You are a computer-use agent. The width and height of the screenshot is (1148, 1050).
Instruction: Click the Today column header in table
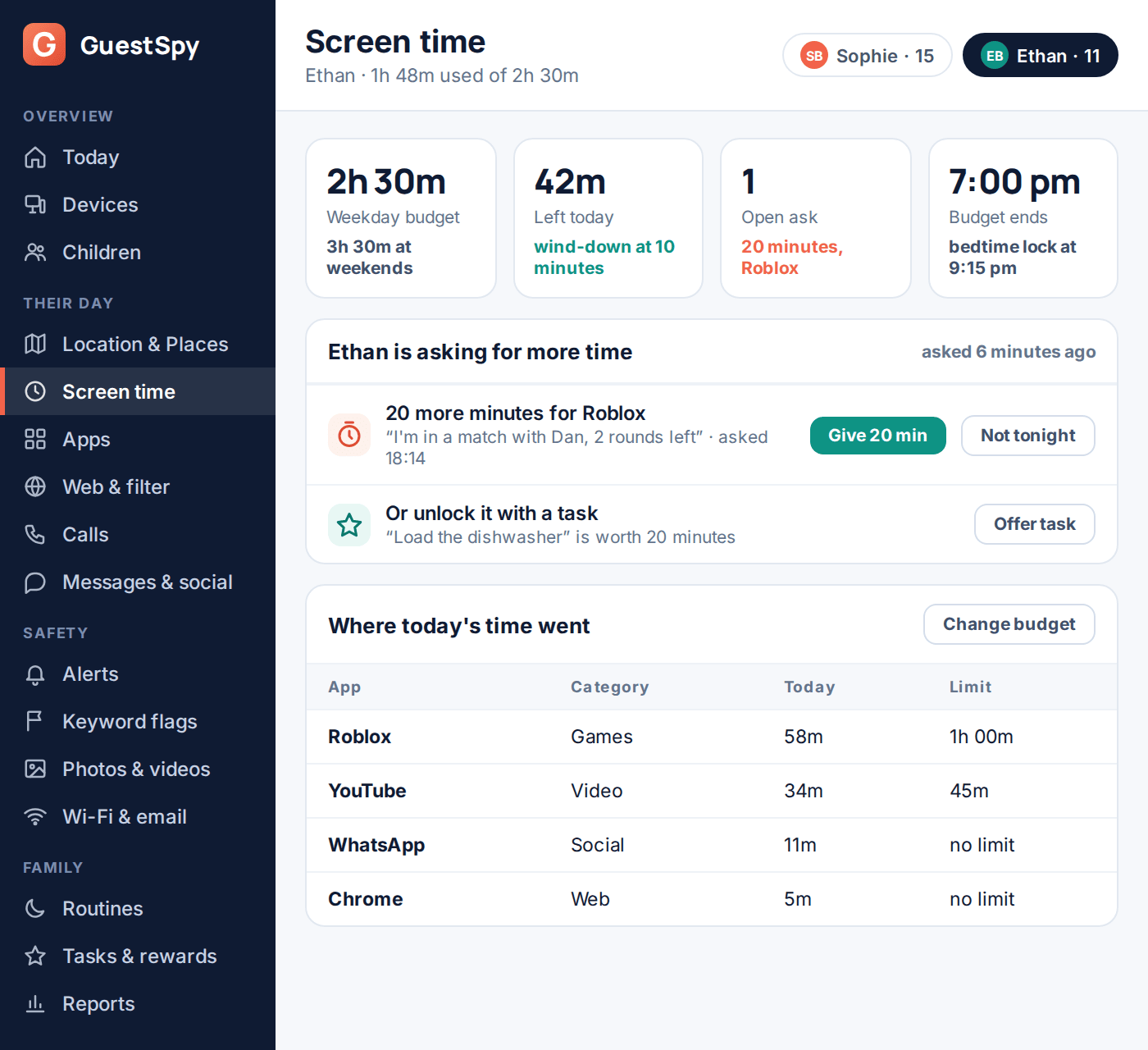pyautogui.click(x=809, y=687)
